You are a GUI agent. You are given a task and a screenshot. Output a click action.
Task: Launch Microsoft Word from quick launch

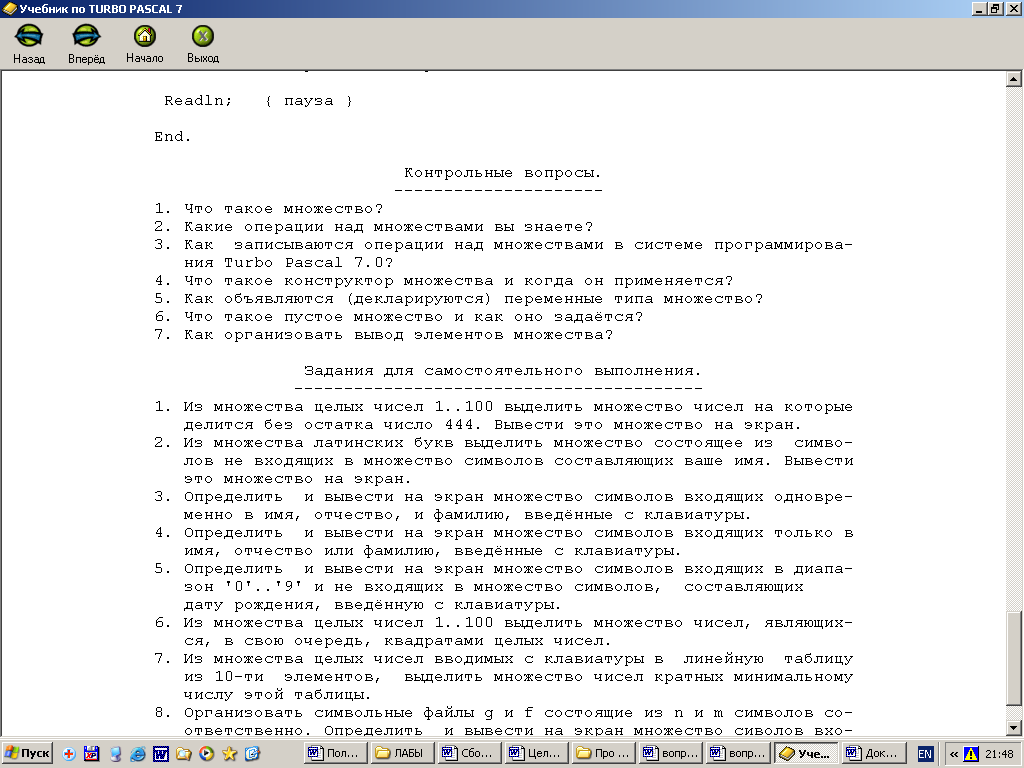(x=161, y=754)
